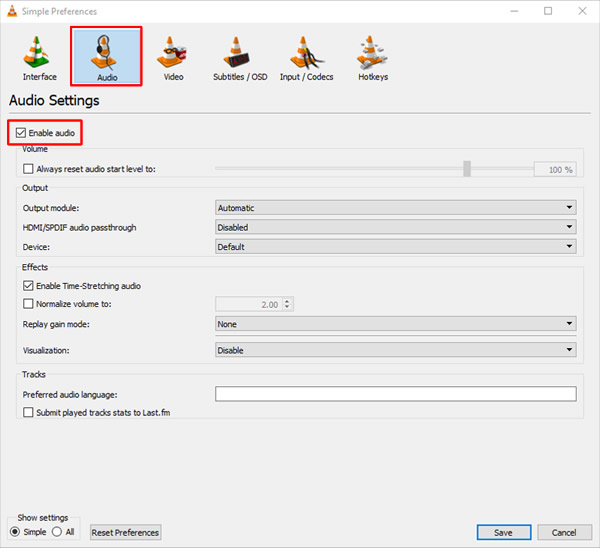Click the Normalize volume value stepper
The width and height of the screenshot is (600, 548).
pos(287,304)
